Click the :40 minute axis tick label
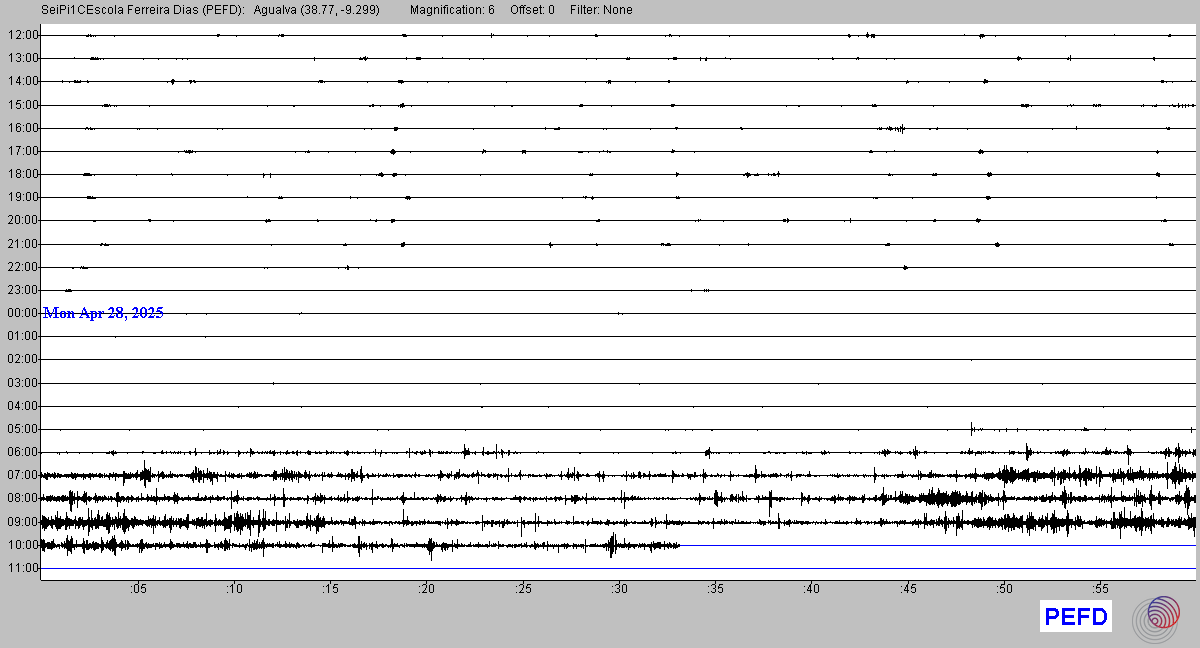 pos(811,588)
